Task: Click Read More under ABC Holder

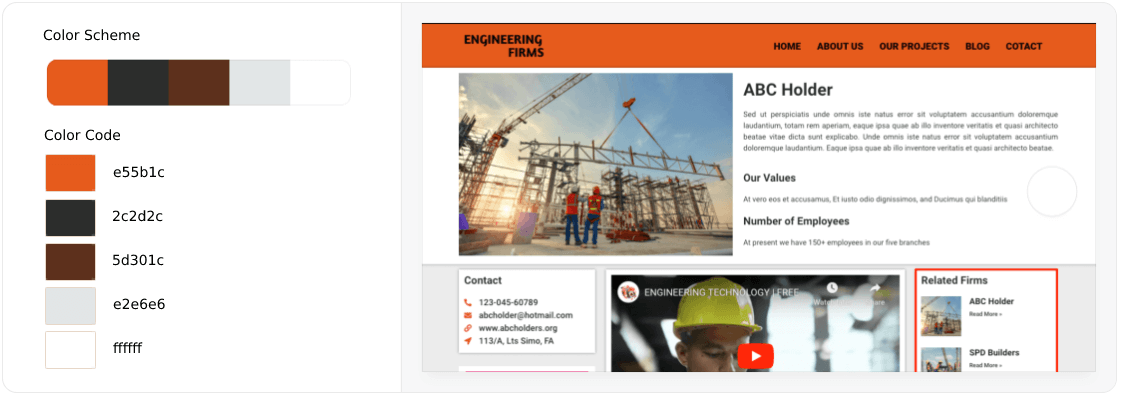Action: (x=985, y=314)
